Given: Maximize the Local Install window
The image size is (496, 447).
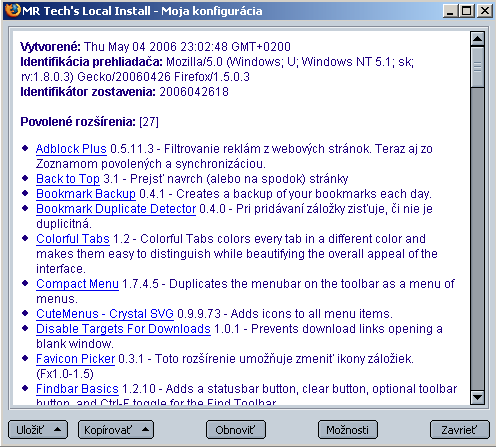Looking at the screenshot, I should click(x=467, y=11).
